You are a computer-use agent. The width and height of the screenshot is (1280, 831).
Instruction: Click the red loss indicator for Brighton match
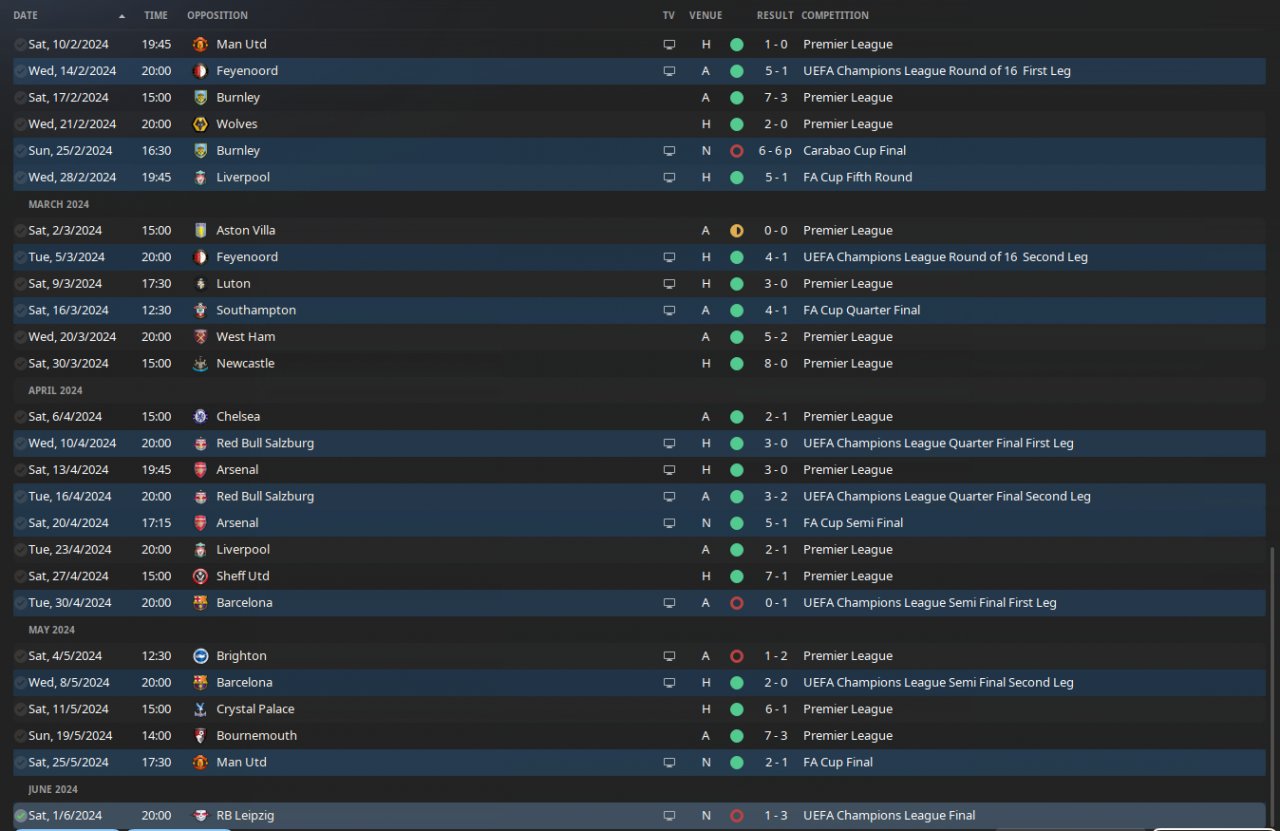tap(737, 656)
